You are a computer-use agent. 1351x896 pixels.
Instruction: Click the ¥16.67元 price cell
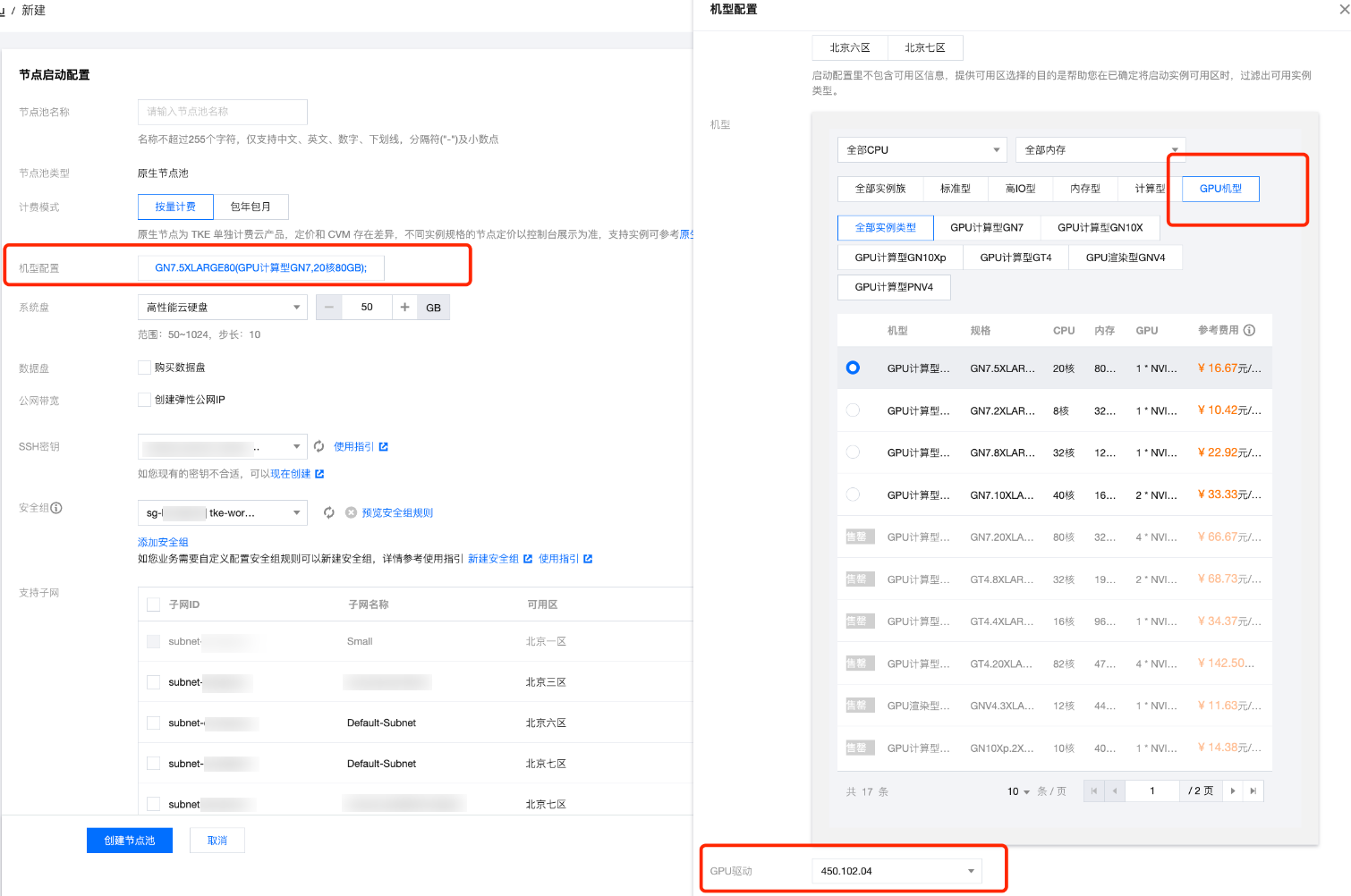(x=1229, y=368)
